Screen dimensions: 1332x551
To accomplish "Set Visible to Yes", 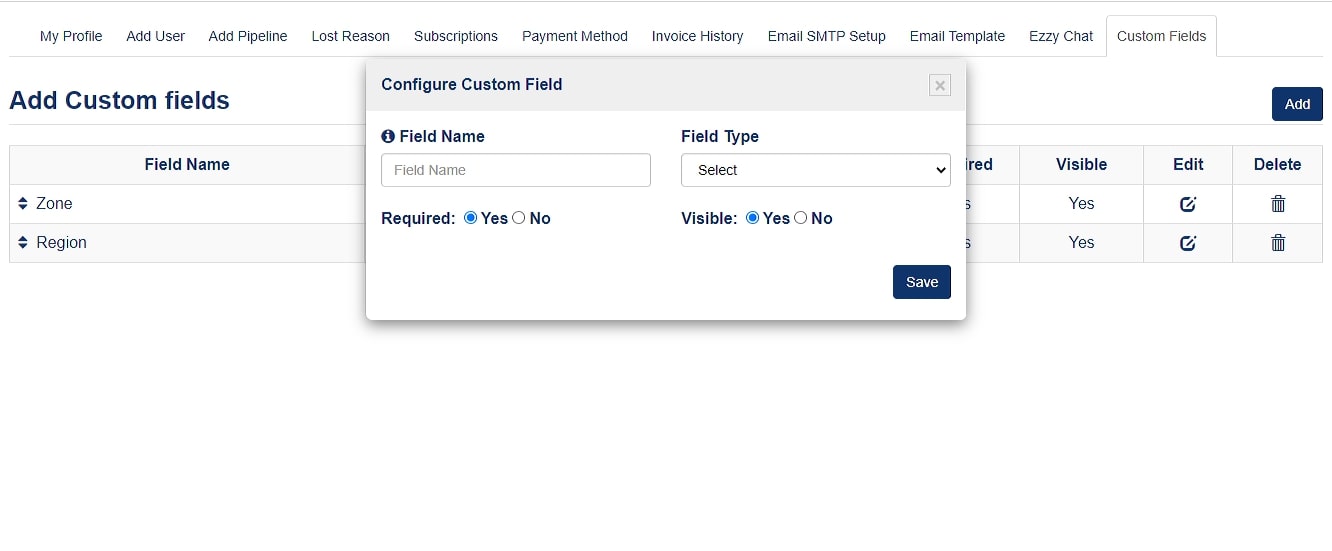I will point(753,218).
